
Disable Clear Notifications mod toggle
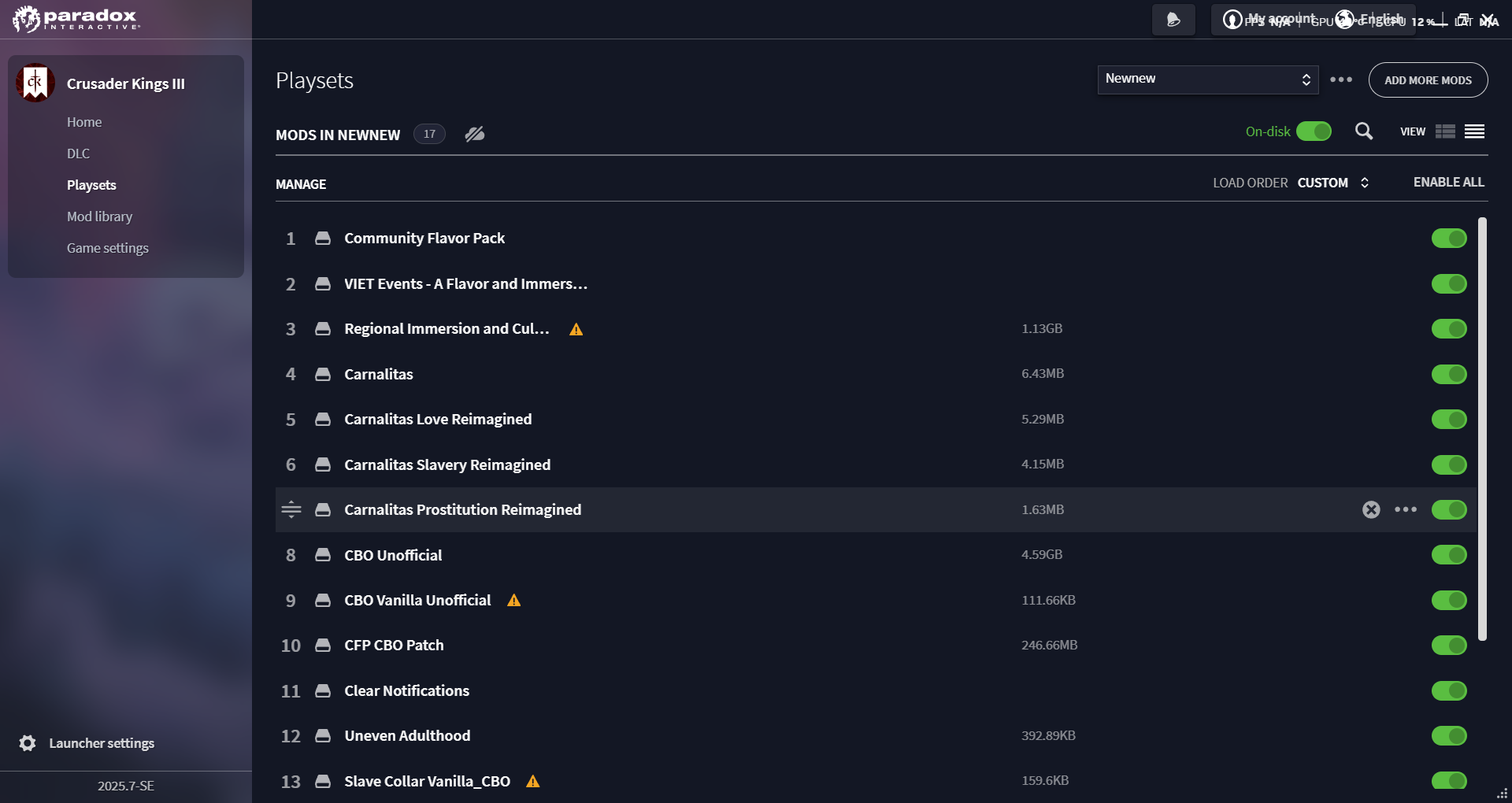pos(1449,690)
